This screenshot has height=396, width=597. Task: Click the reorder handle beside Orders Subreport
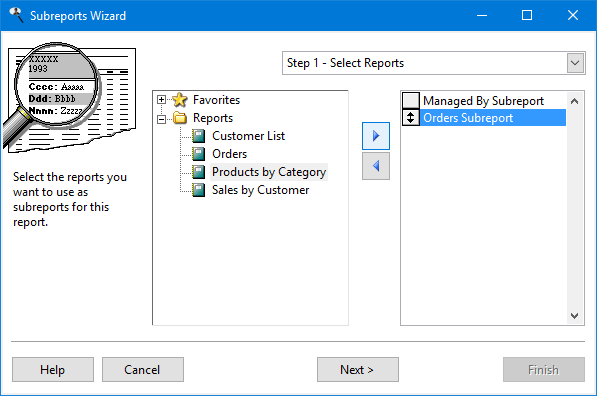(x=410, y=118)
